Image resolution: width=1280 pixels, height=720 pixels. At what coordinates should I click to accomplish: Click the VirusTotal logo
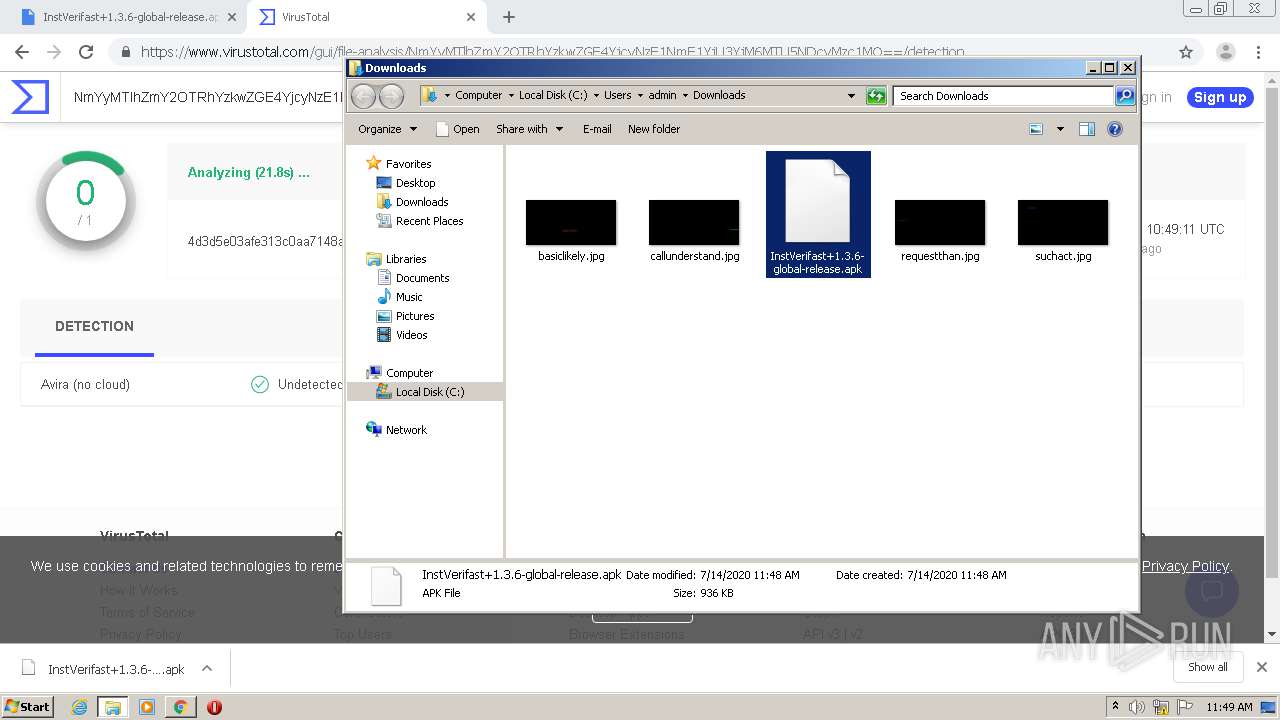pos(30,97)
